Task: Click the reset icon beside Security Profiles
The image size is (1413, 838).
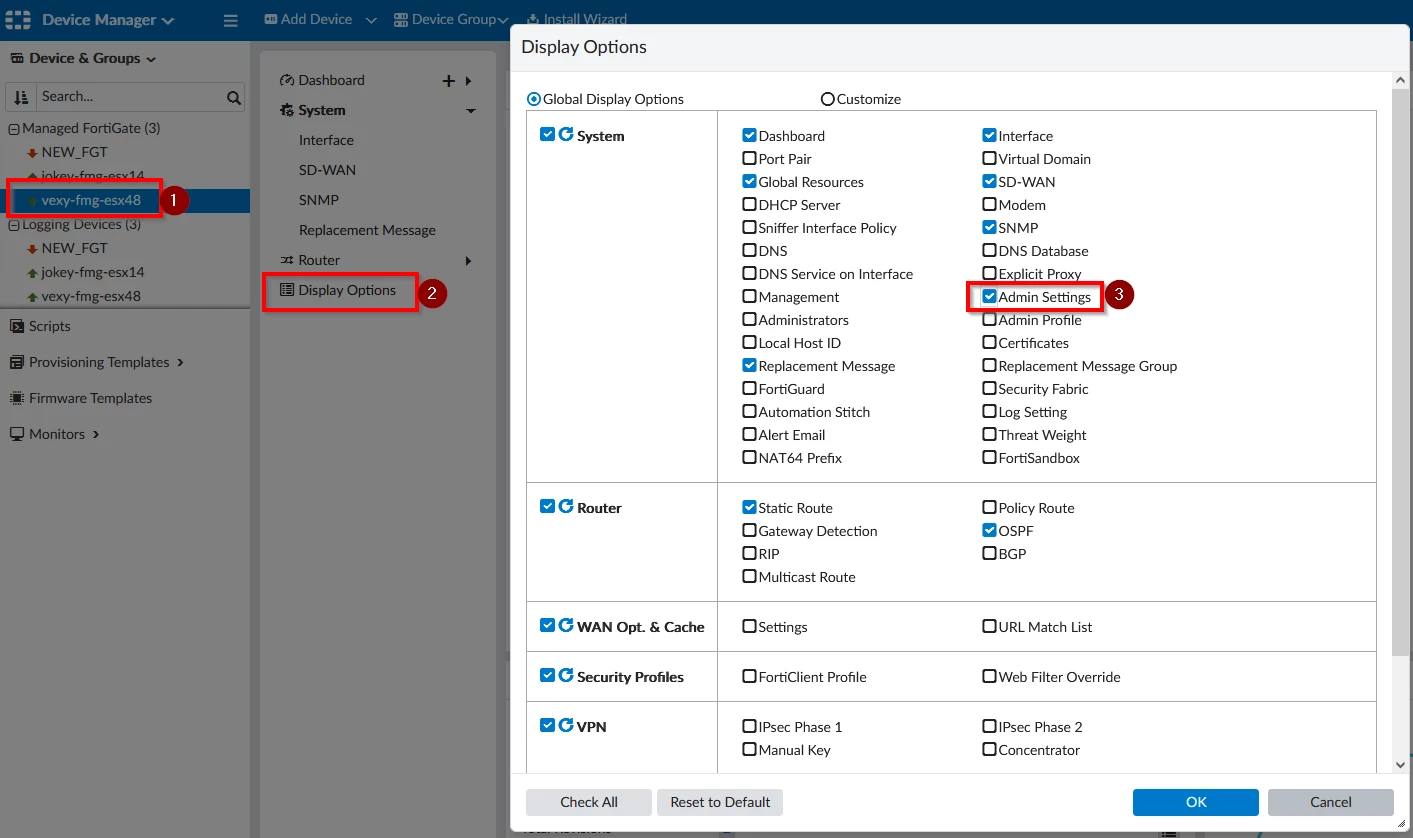Action: tap(566, 675)
